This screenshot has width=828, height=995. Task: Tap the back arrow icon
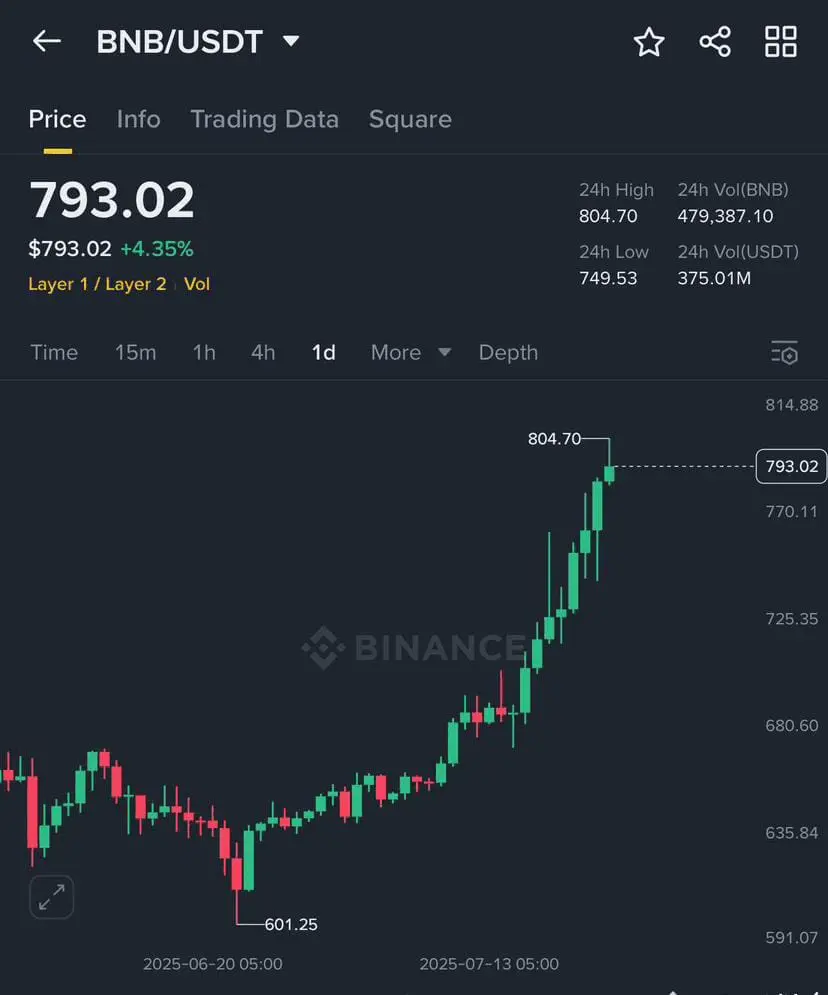point(47,41)
